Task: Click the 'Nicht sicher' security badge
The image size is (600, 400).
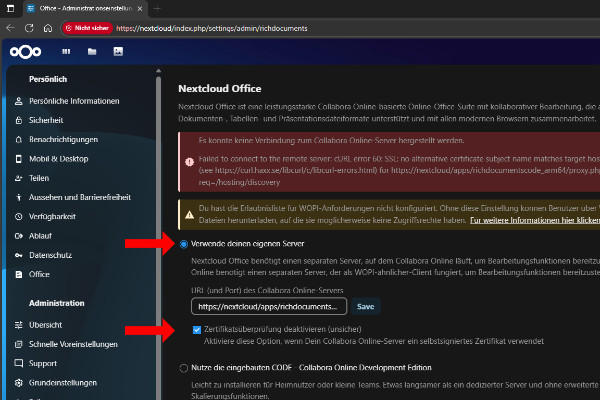Action: point(86,28)
